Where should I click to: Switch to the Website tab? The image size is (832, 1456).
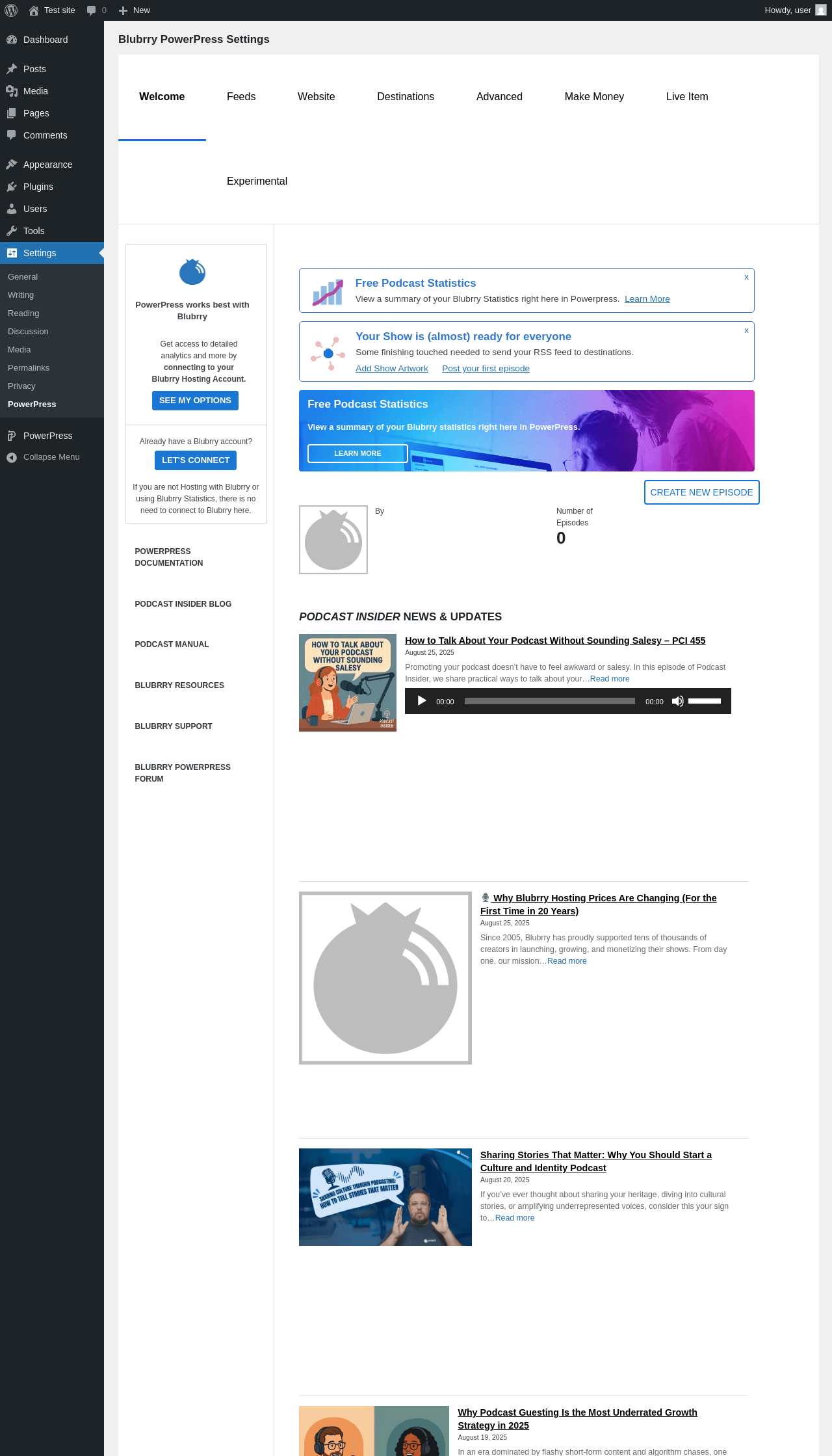click(x=317, y=97)
